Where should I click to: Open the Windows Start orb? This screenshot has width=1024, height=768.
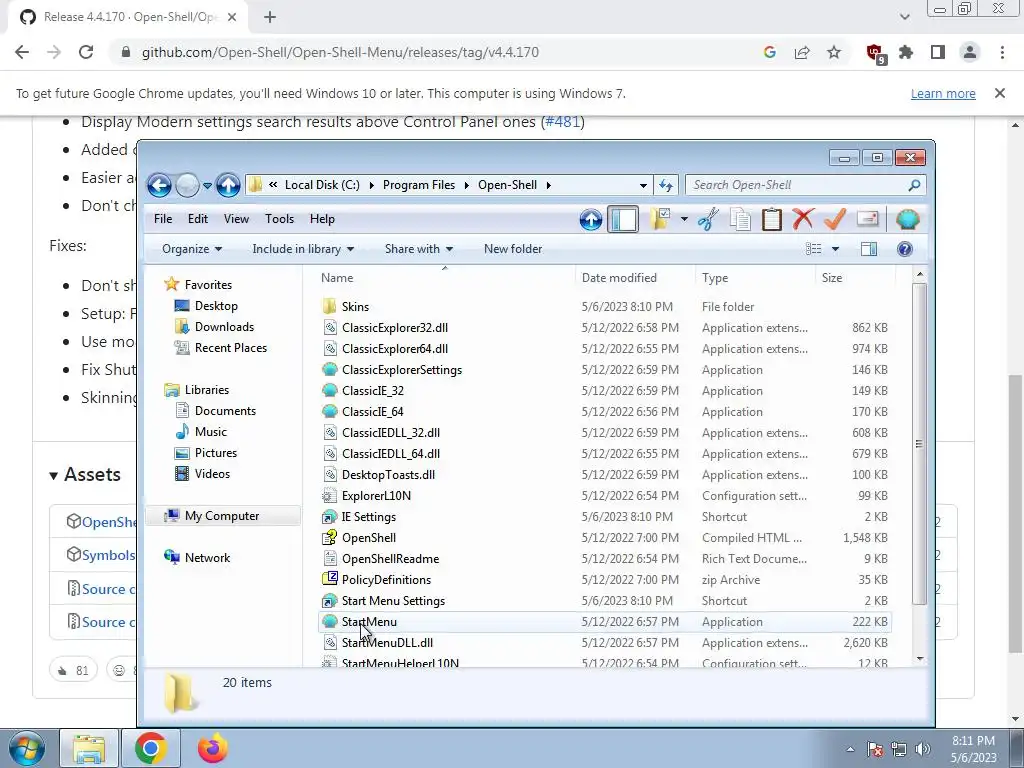point(26,748)
